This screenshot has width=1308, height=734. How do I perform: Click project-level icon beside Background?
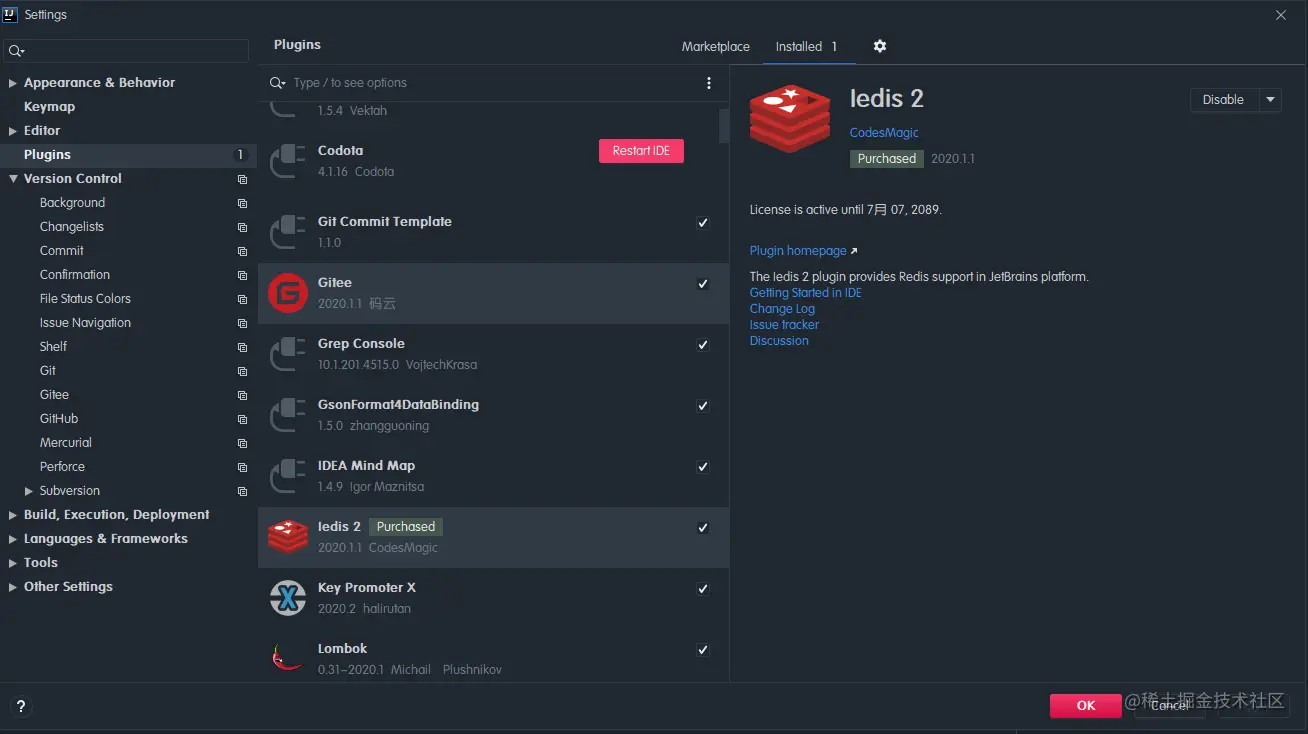pos(242,203)
